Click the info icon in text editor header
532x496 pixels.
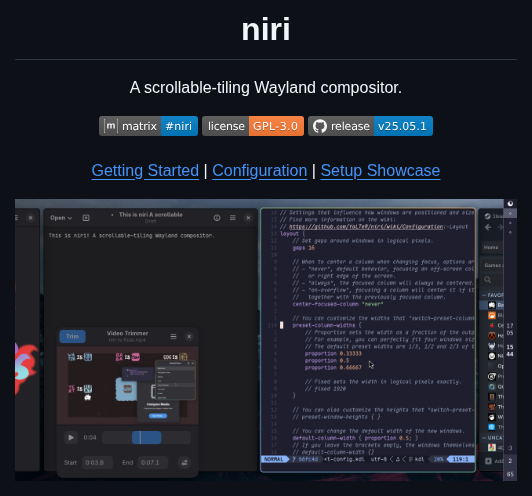click(x=217, y=218)
